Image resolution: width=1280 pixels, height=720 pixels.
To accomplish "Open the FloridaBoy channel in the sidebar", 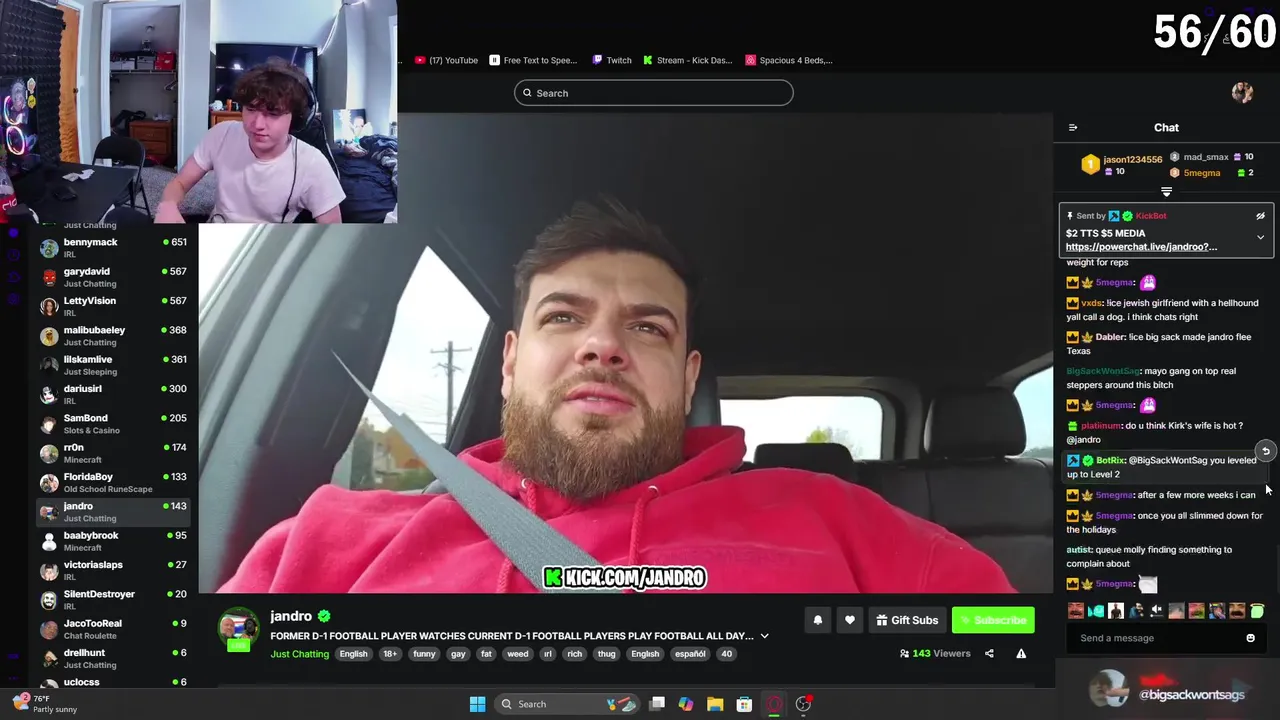I will pyautogui.click(x=113, y=482).
